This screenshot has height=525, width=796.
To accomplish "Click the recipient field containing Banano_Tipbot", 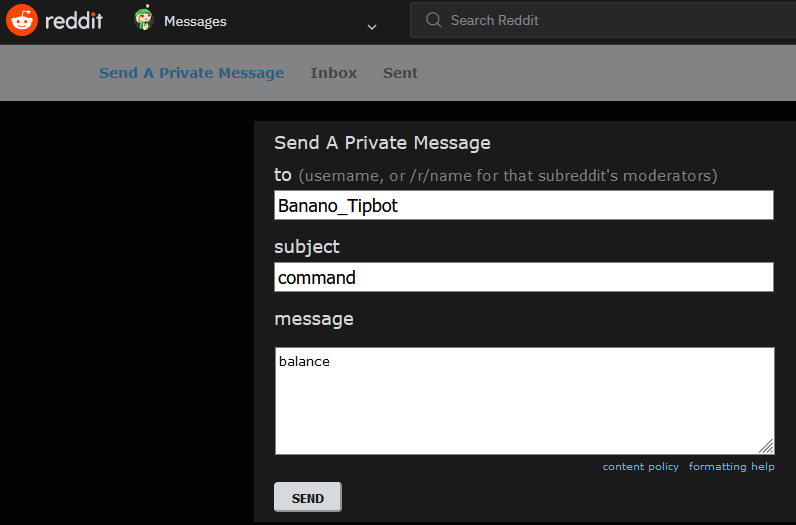I will click(x=523, y=205).
